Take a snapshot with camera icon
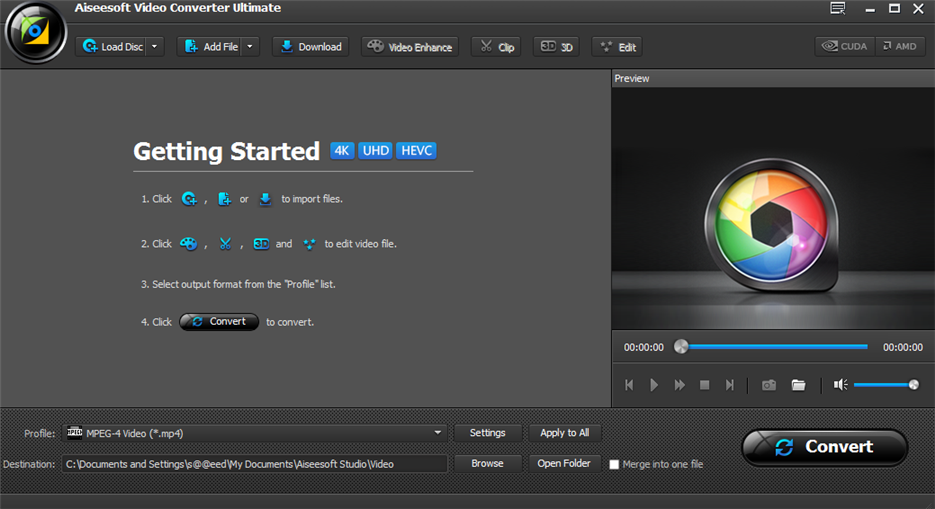 pos(768,385)
